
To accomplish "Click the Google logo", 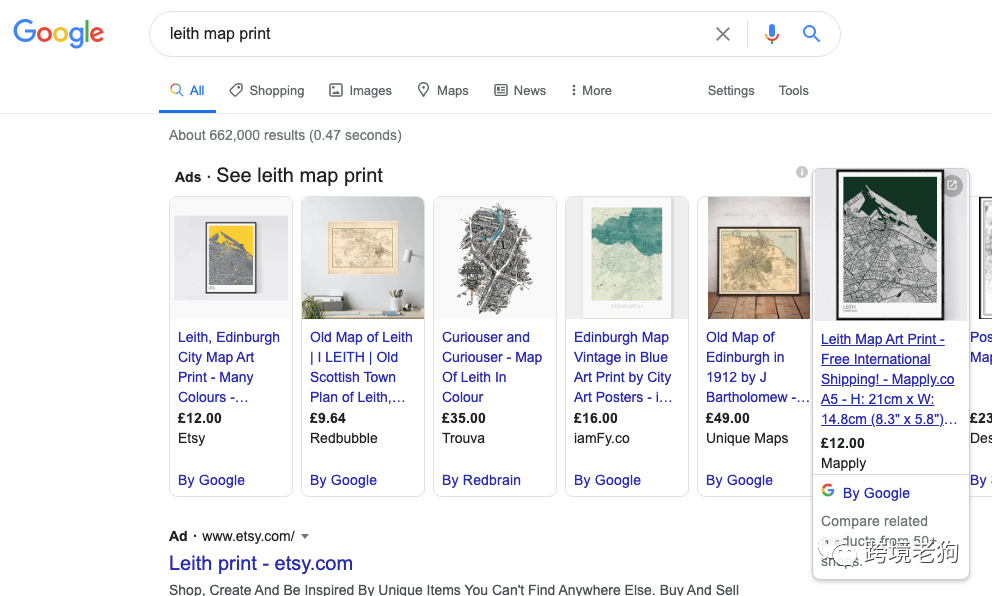I will point(58,33).
